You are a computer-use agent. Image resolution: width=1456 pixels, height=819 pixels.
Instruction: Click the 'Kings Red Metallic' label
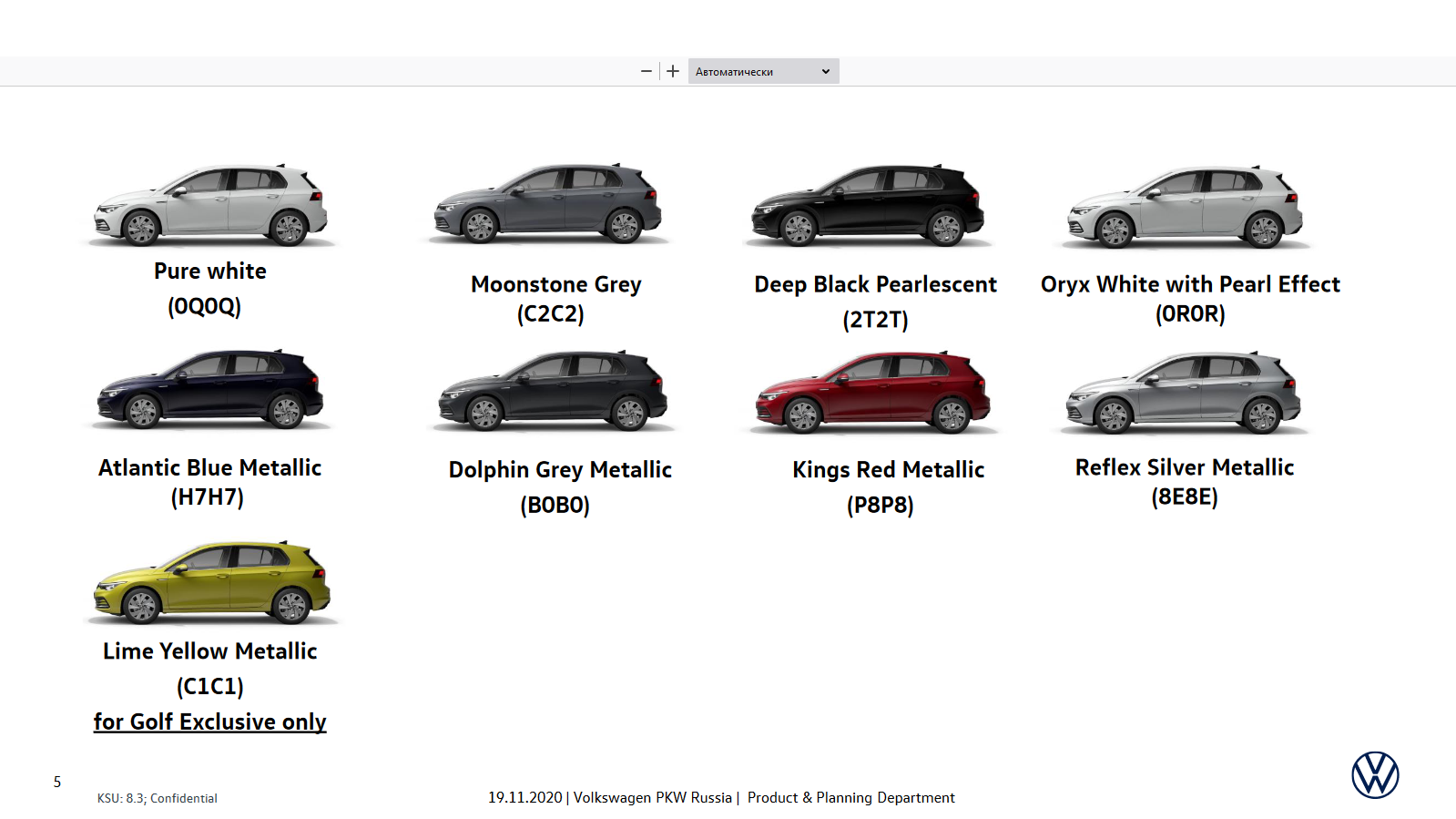pos(889,469)
